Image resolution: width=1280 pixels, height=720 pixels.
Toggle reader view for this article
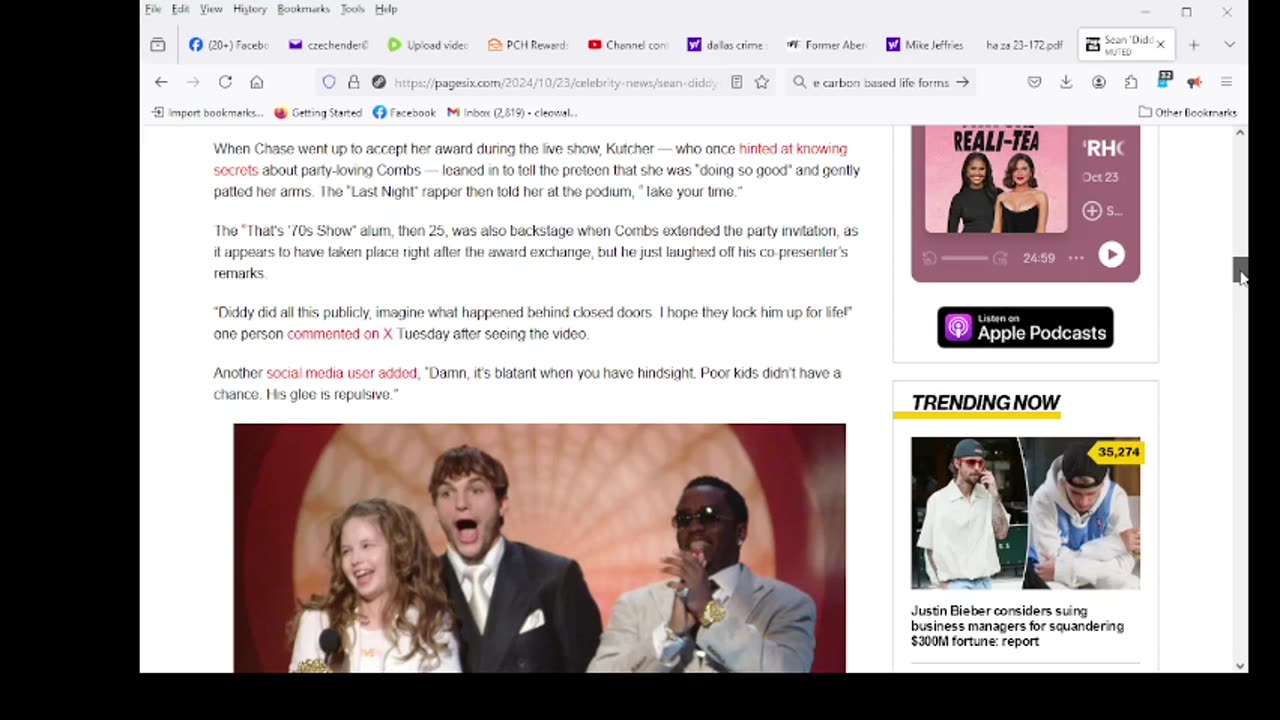click(x=737, y=82)
